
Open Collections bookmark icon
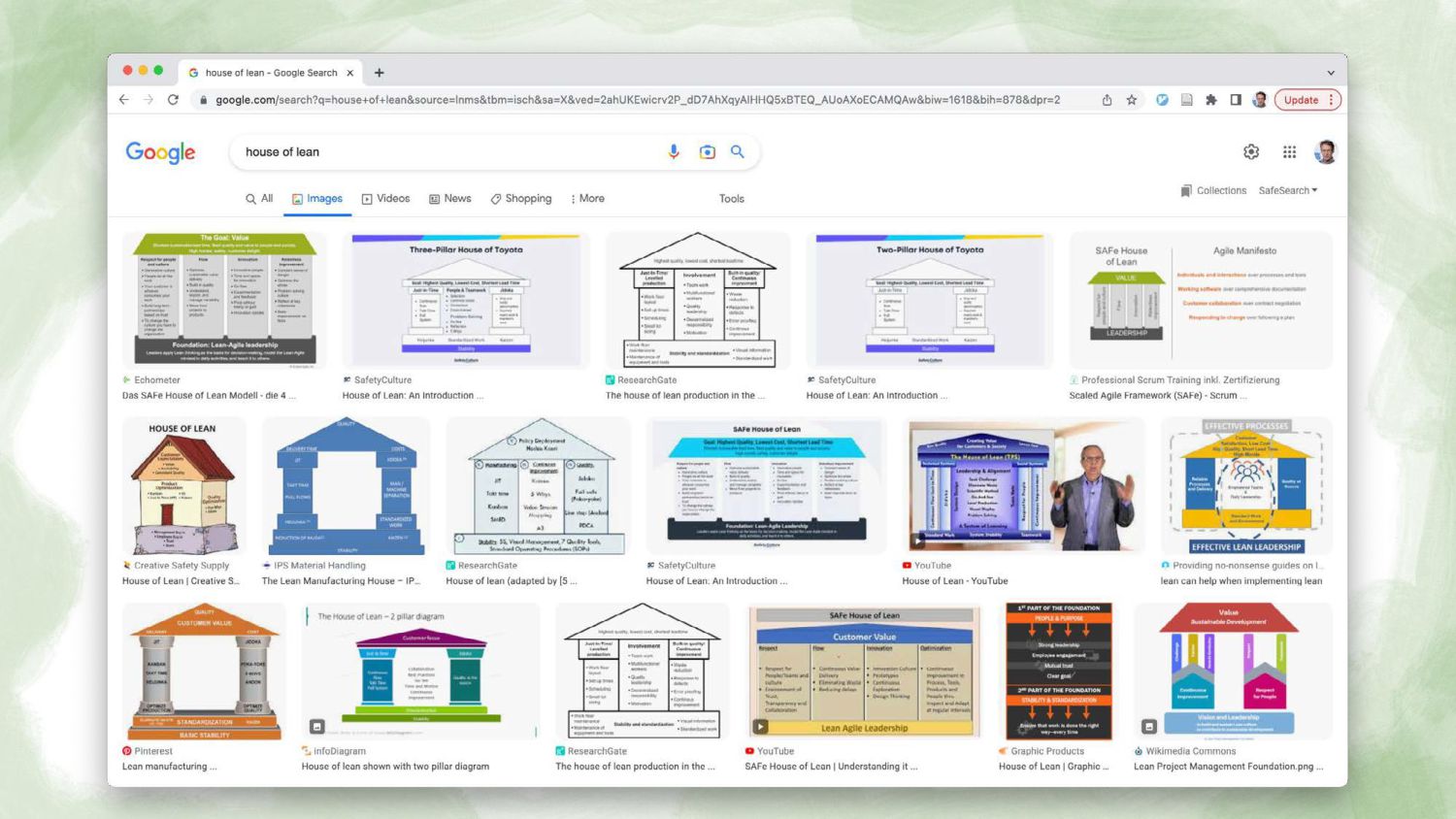click(x=1186, y=190)
